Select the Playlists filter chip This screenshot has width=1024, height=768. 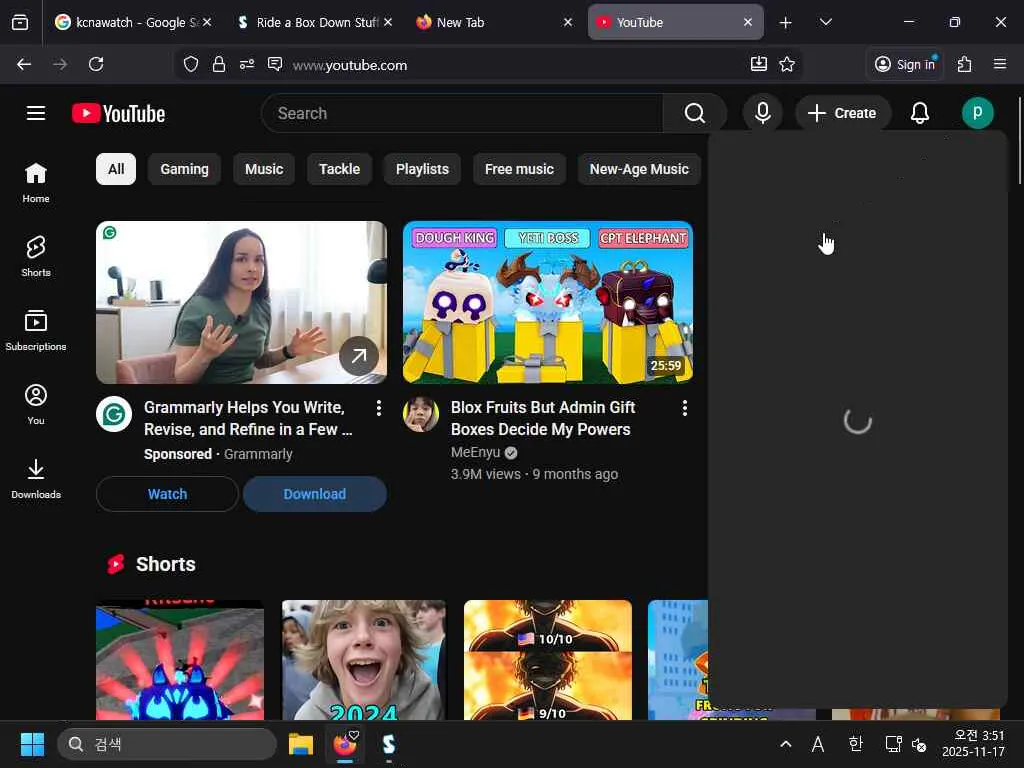click(x=422, y=169)
